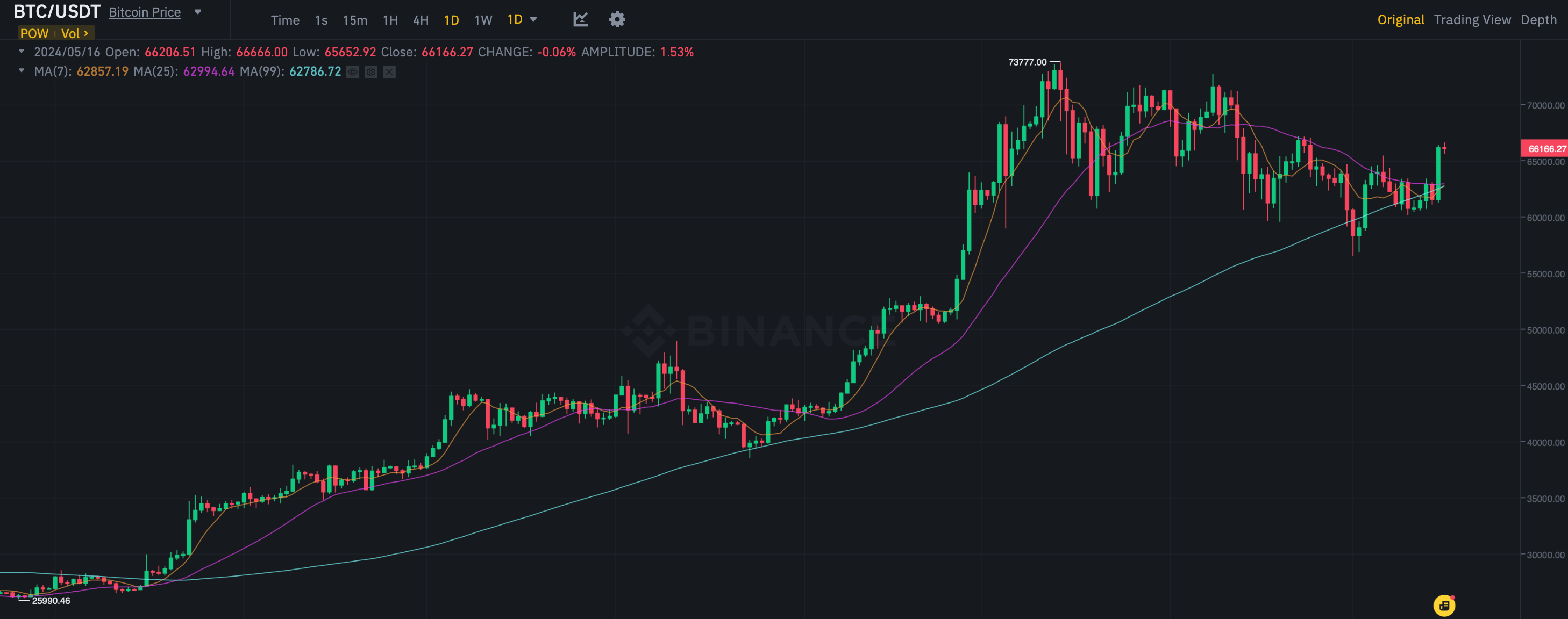Click the 50000.00 price axis label

(x=1546, y=330)
